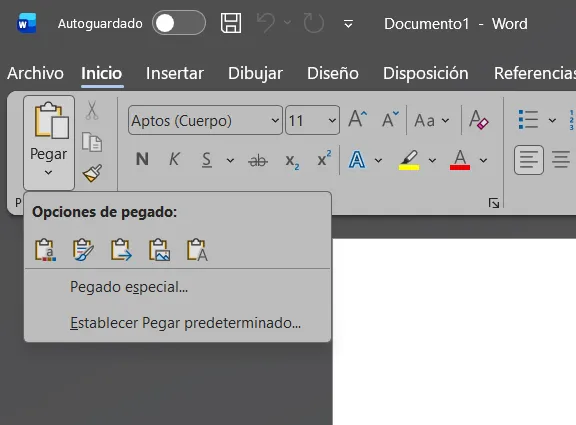This screenshot has width=576, height=425.
Task: Increase font size with the larger A icon
Action: click(358, 119)
